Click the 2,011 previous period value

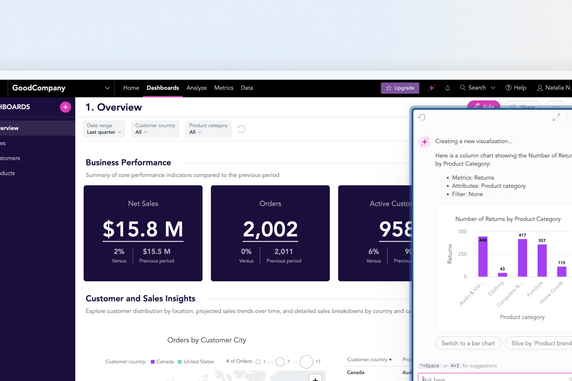(x=283, y=251)
